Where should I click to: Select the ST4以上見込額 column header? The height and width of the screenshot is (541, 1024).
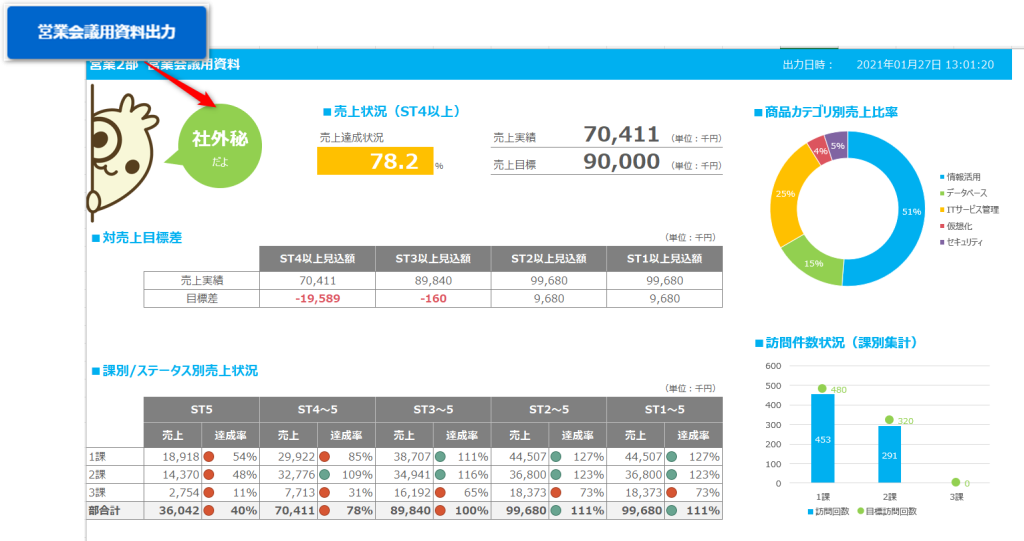[x=317, y=258]
